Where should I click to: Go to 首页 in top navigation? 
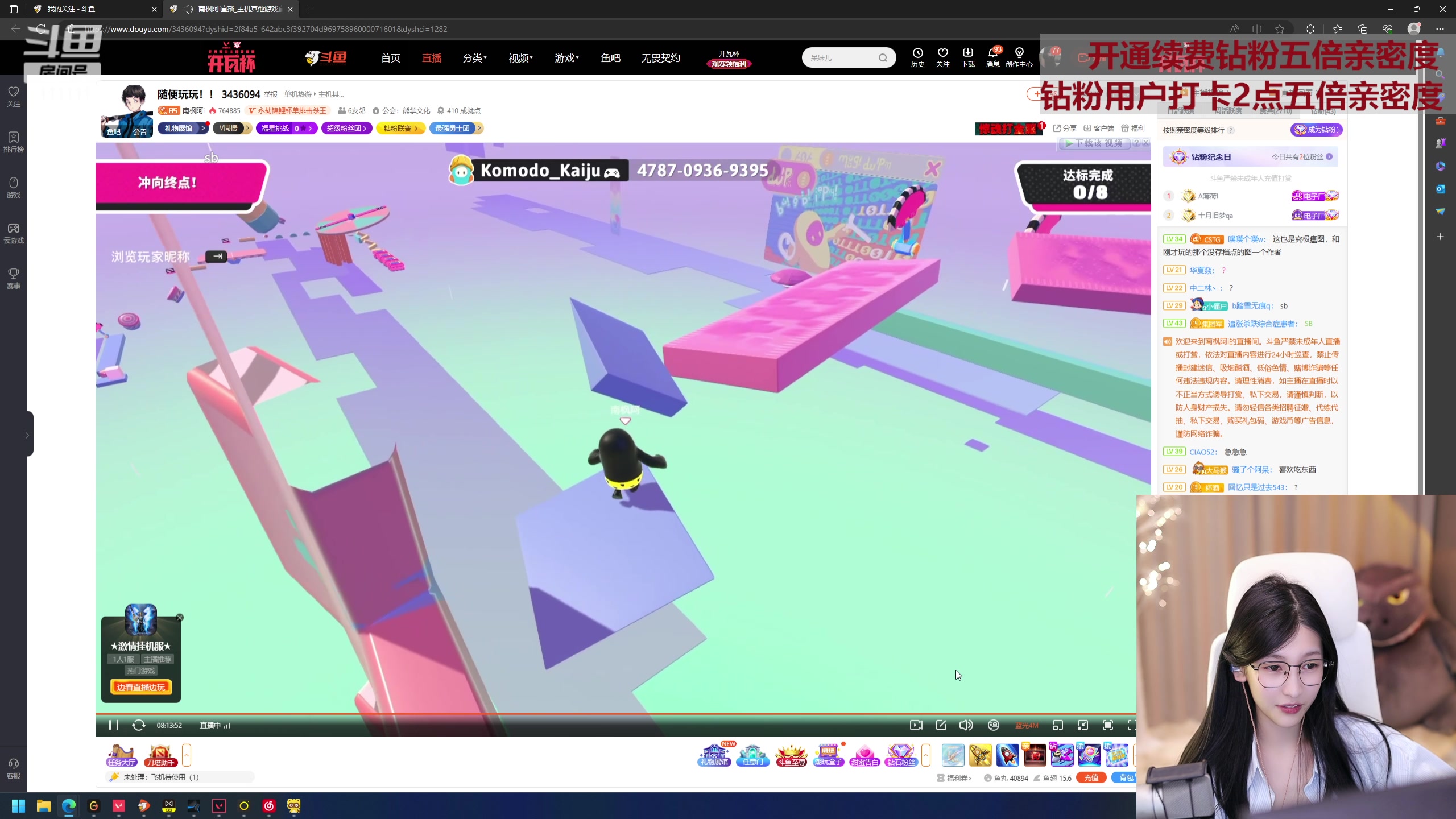tap(390, 58)
